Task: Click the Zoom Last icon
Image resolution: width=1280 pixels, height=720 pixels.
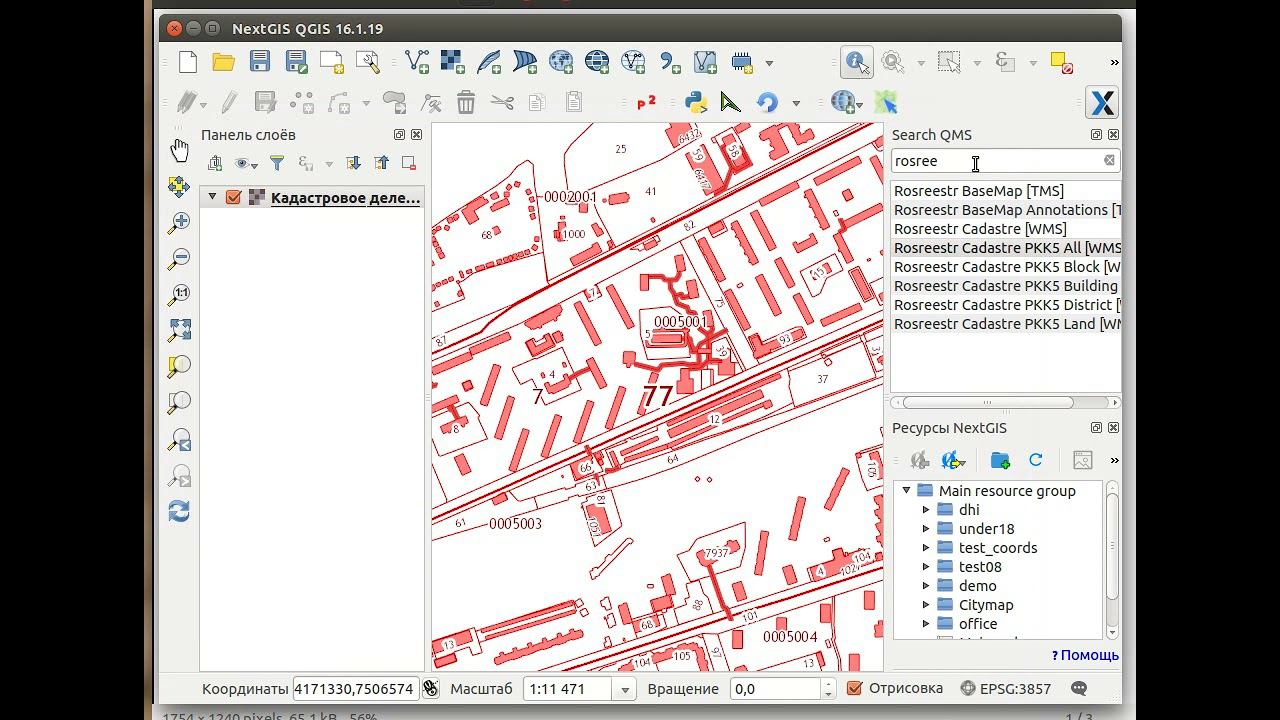Action: 179,439
